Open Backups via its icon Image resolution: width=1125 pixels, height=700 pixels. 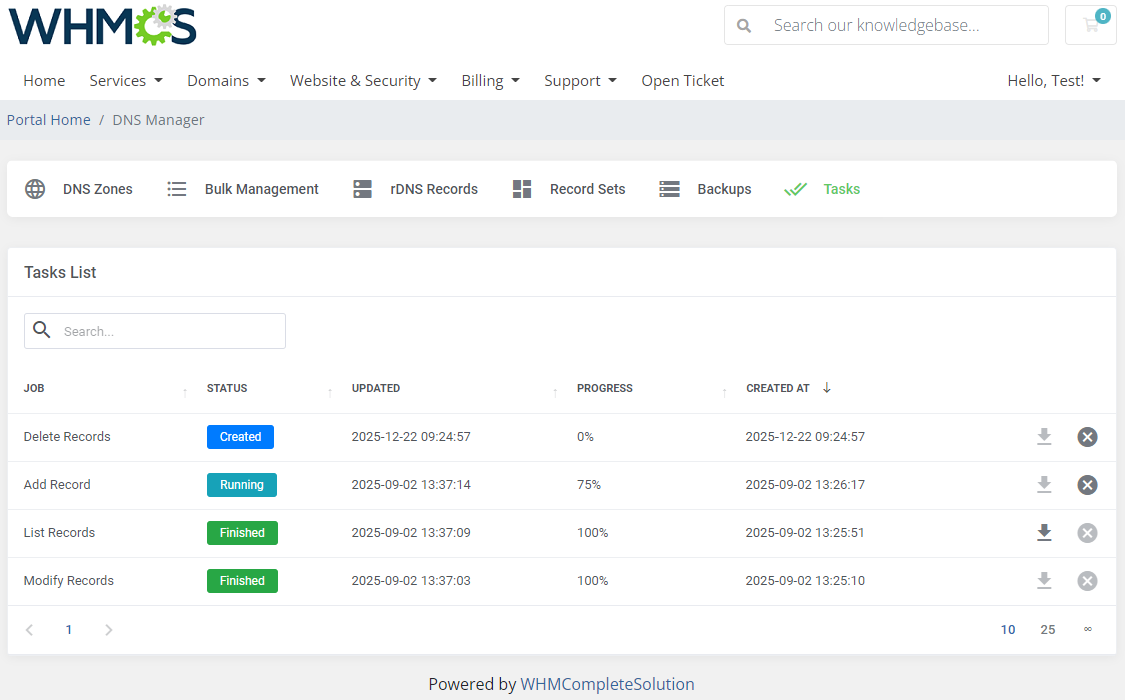[x=668, y=188]
